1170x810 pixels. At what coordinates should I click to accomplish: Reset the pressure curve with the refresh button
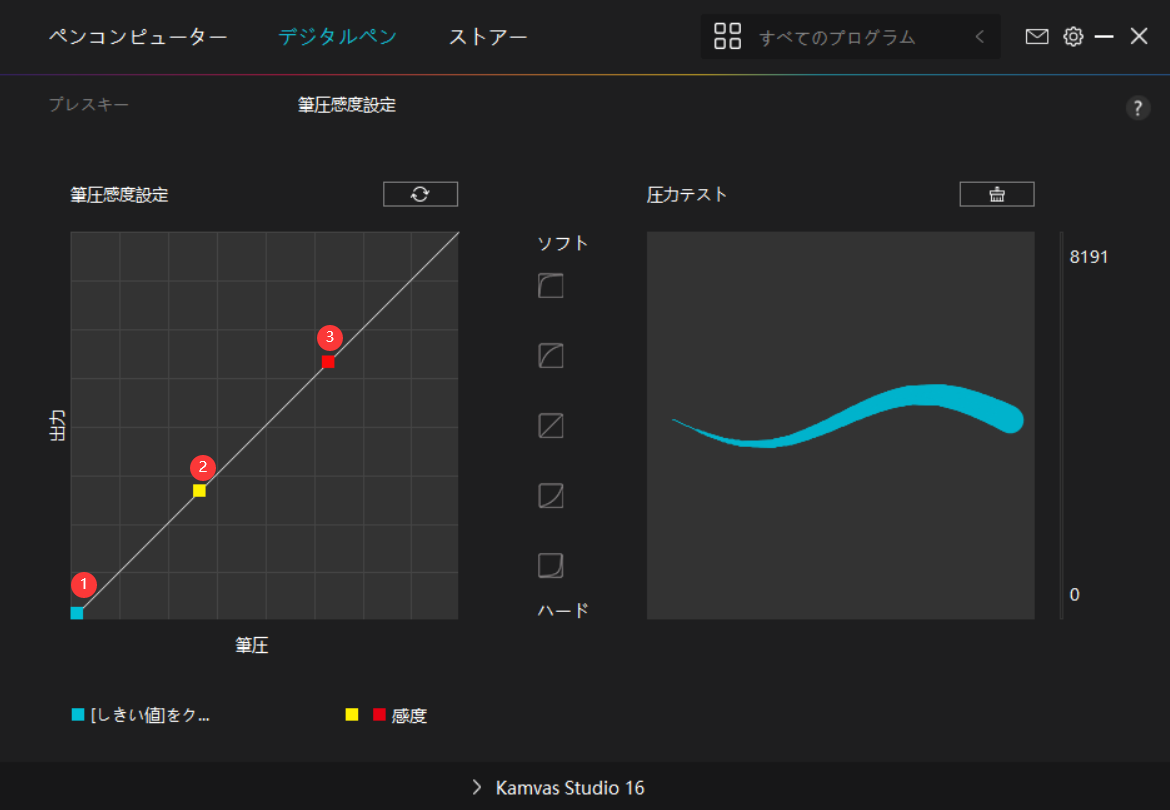(x=420, y=194)
